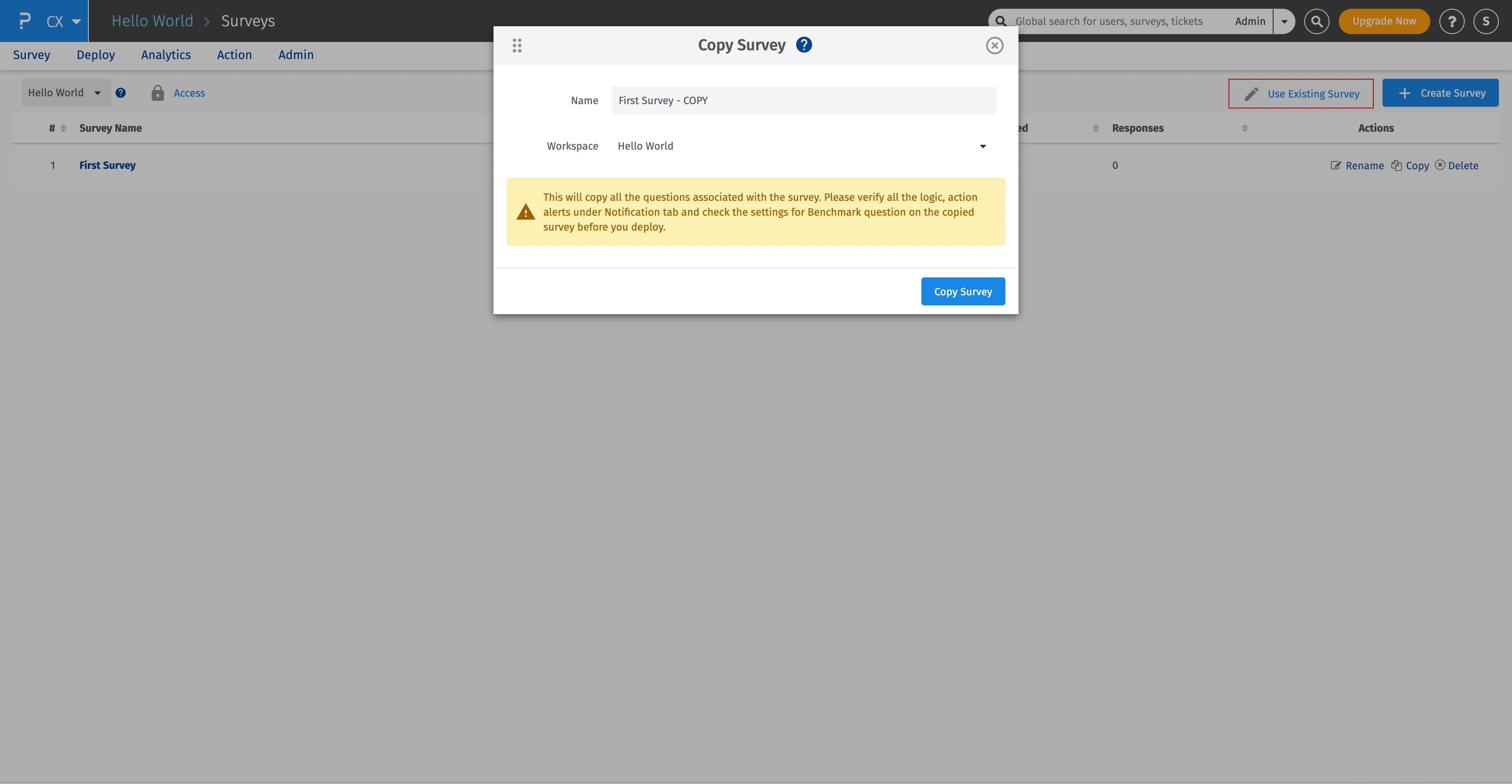This screenshot has height=784, width=1512.
Task: Switch to the Deploy tab
Action: (x=96, y=55)
